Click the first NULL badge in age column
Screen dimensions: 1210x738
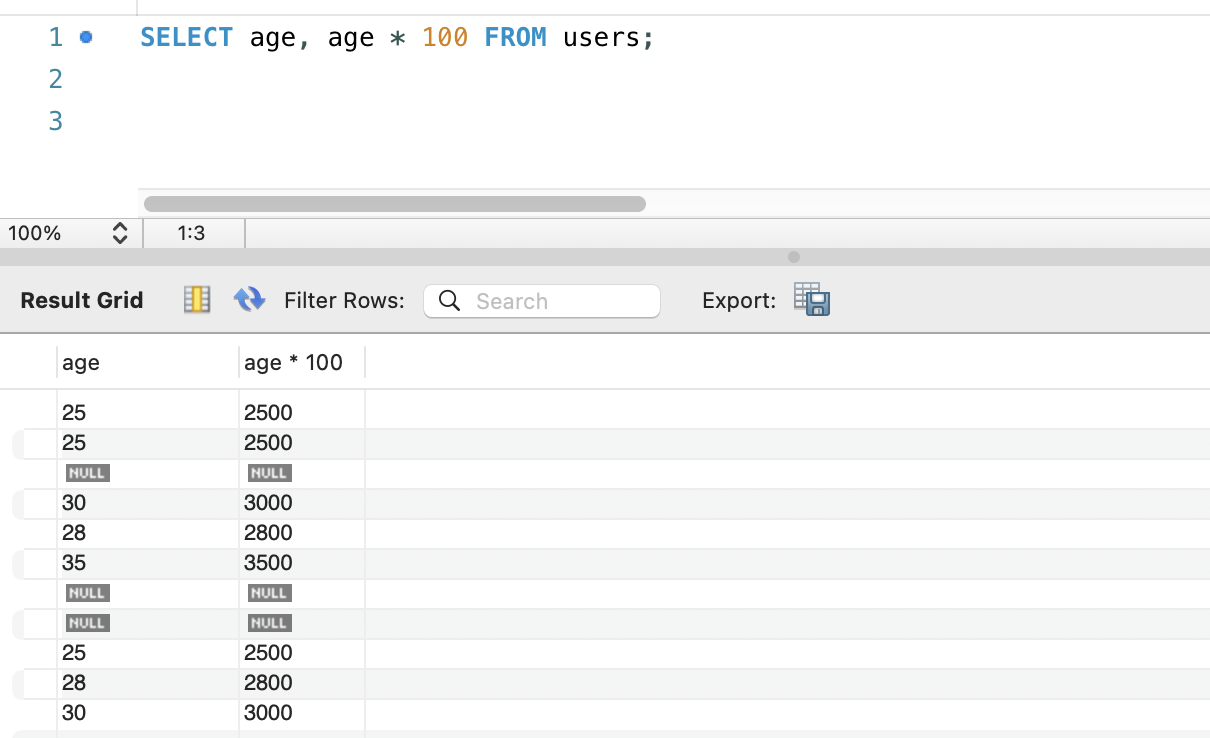pos(87,473)
